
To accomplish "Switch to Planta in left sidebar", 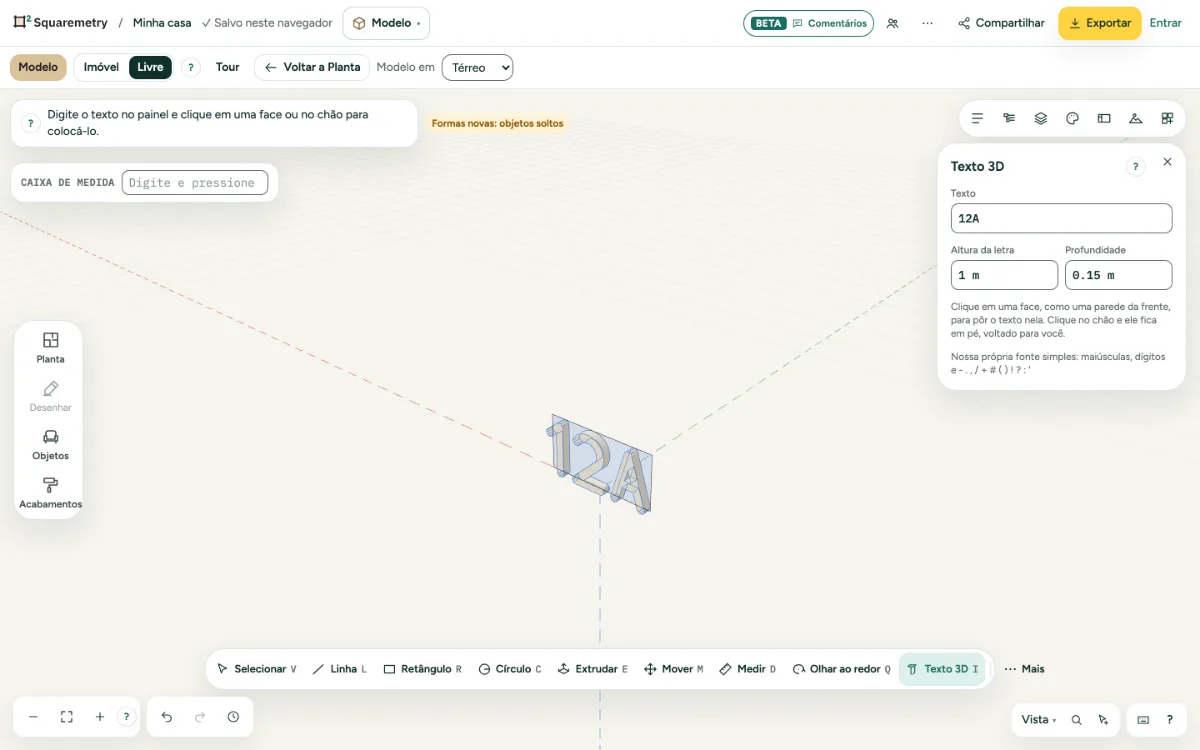I will point(50,348).
